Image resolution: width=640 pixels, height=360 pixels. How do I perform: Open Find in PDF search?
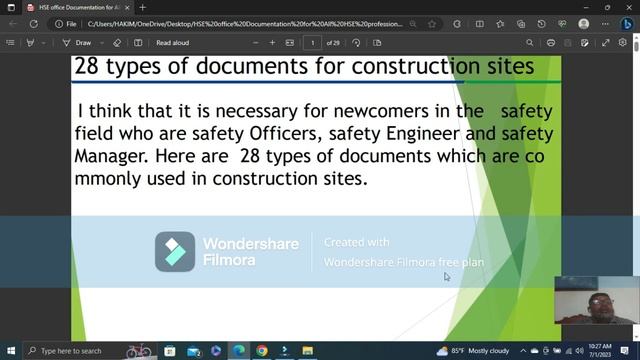529,42
